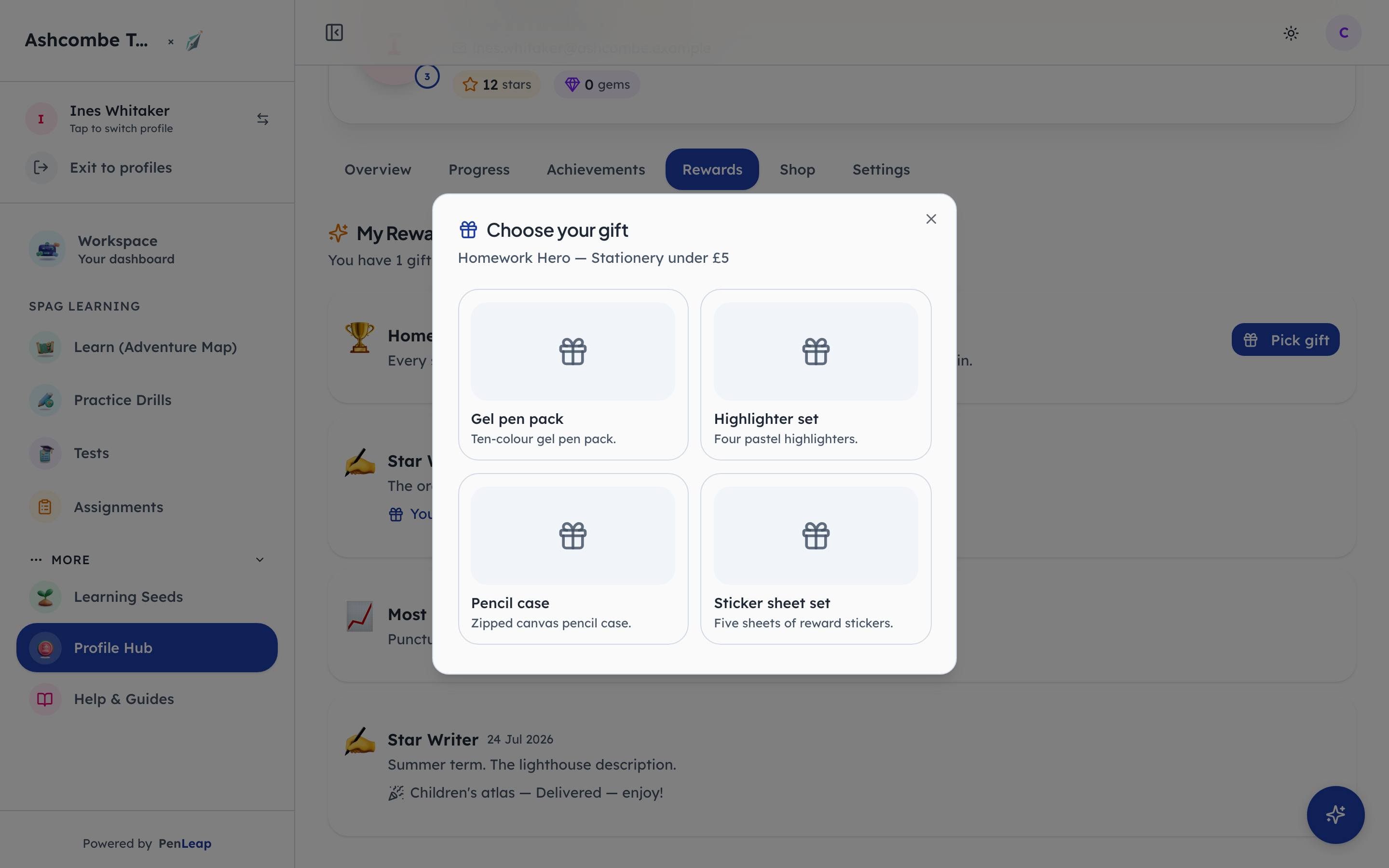The image size is (1389, 868).
Task: Click the Tests graduation cap icon
Action: click(x=45, y=453)
